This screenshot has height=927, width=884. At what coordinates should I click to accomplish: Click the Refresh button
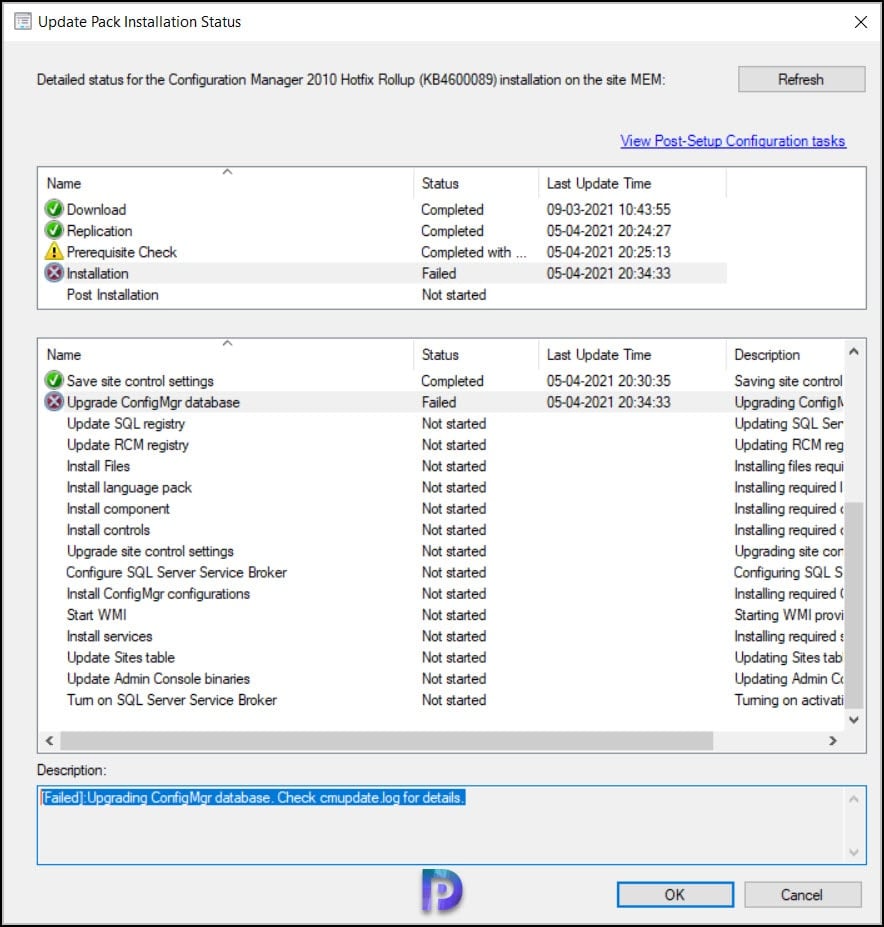coord(801,79)
